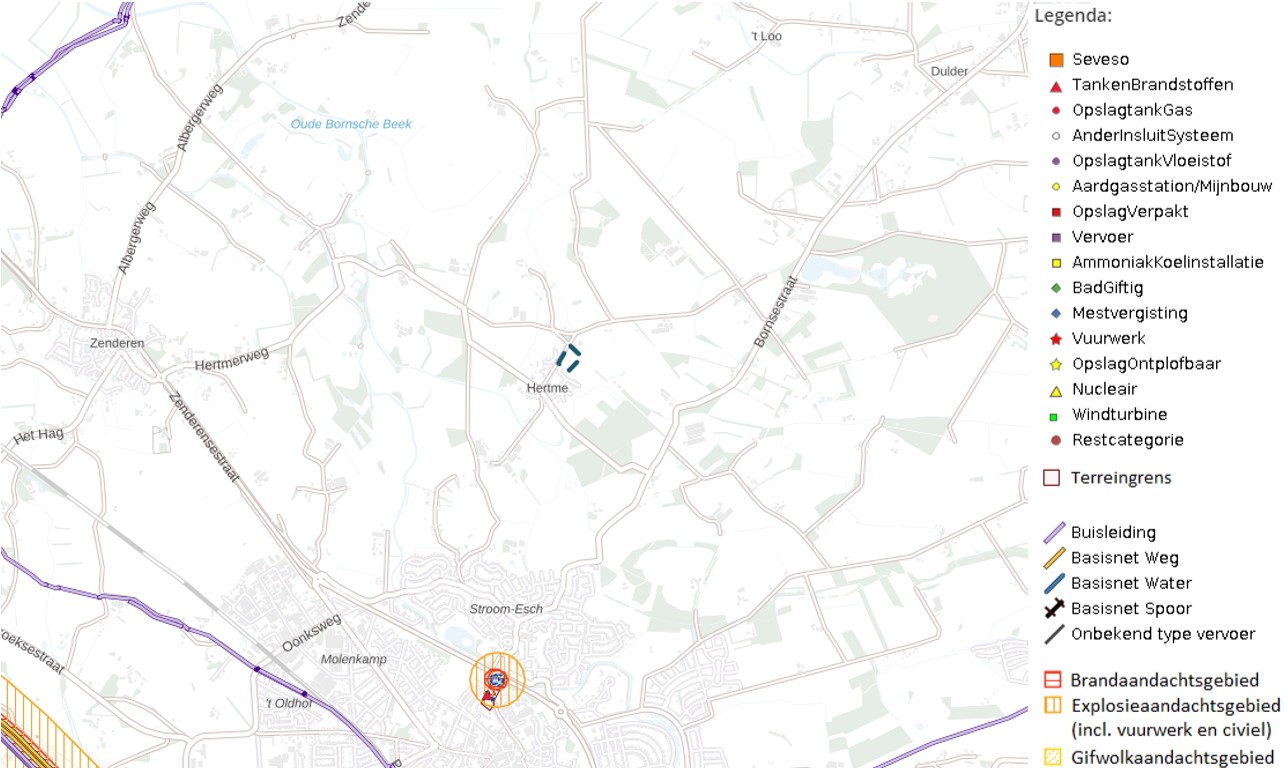Click the orange Seveso legend icon
This screenshot has height=768, width=1288.
(x=1056, y=60)
